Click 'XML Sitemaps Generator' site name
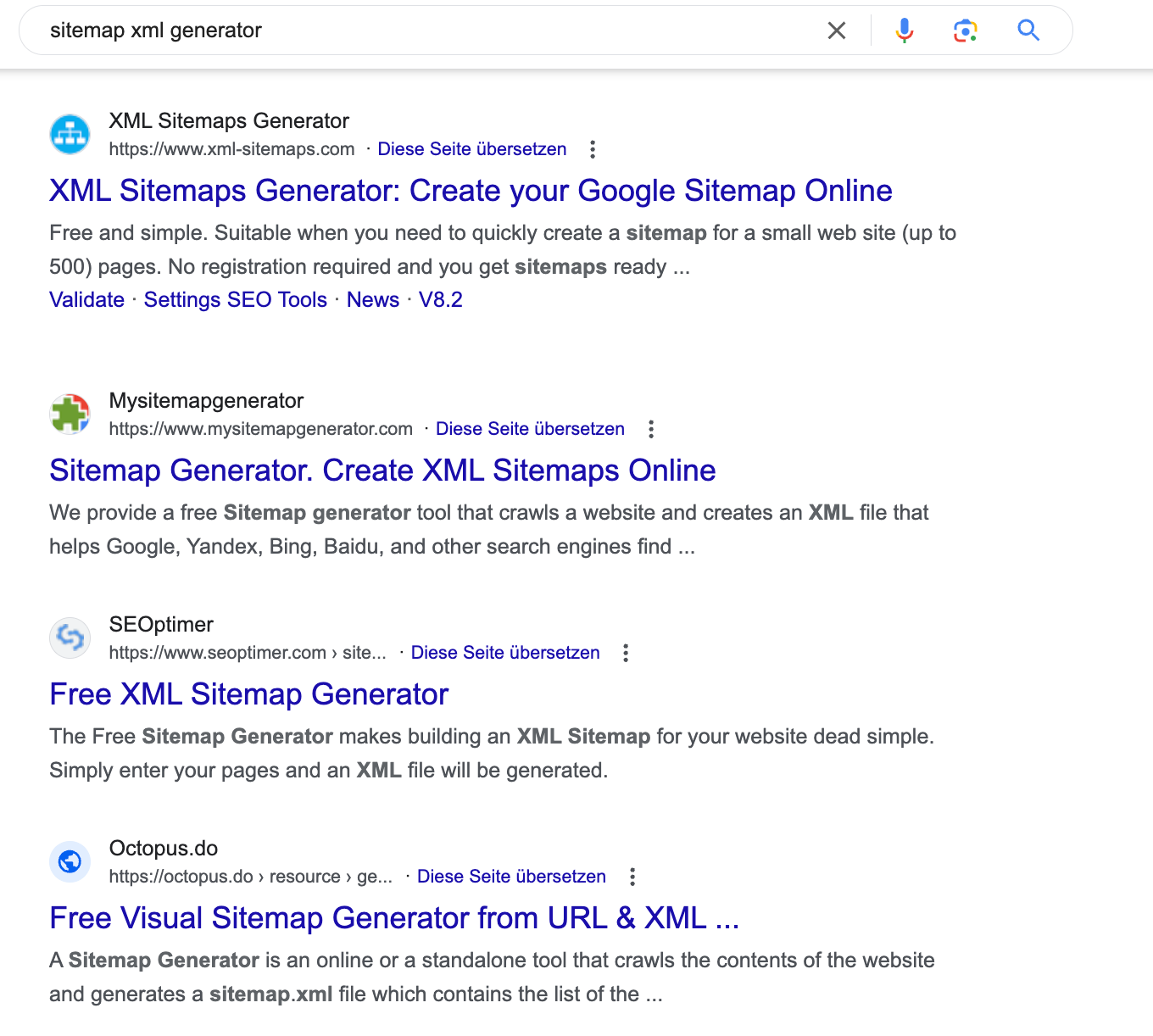1153x1036 pixels. pyautogui.click(x=229, y=121)
